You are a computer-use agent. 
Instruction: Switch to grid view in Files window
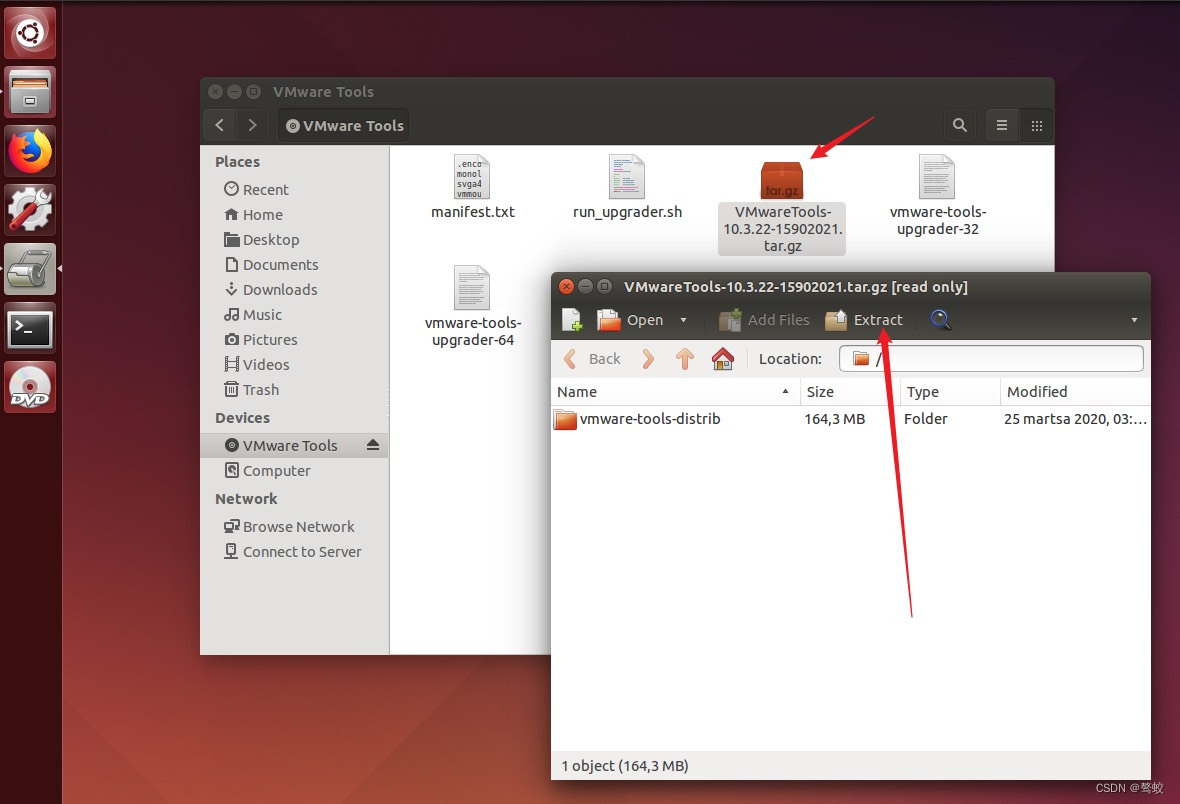pyautogui.click(x=1036, y=125)
